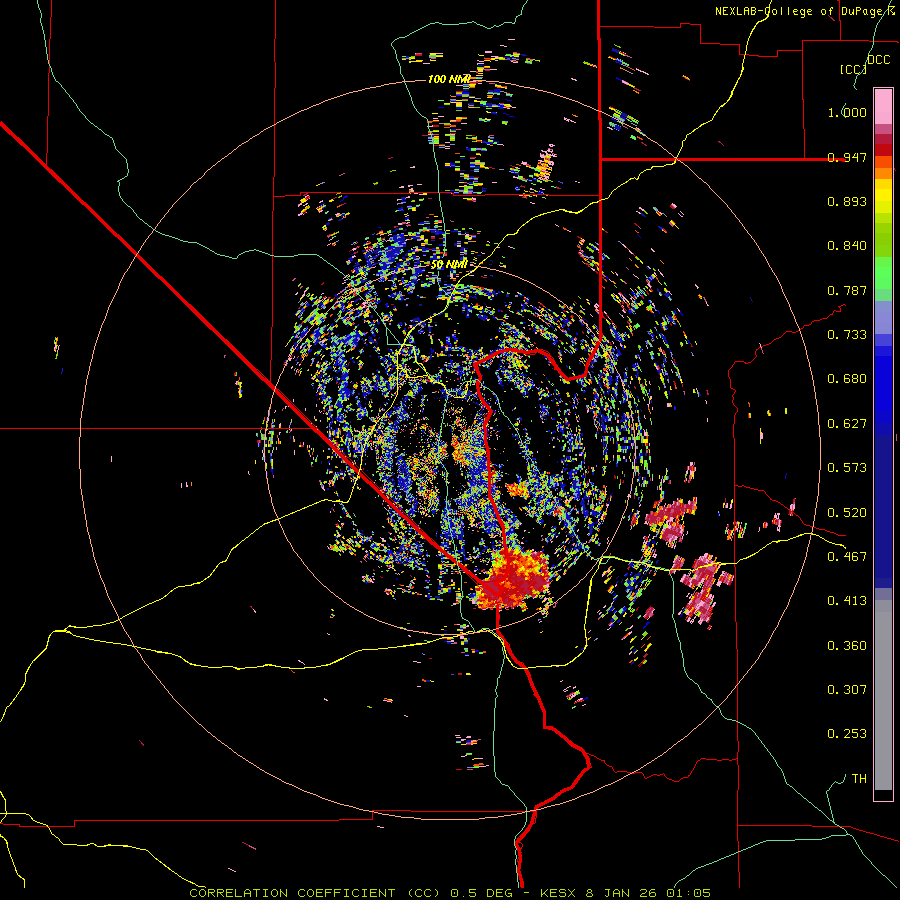This screenshot has width=900, height=900.
Task: Click the 0.5 DEG elevation angle label
Action: 480,893
